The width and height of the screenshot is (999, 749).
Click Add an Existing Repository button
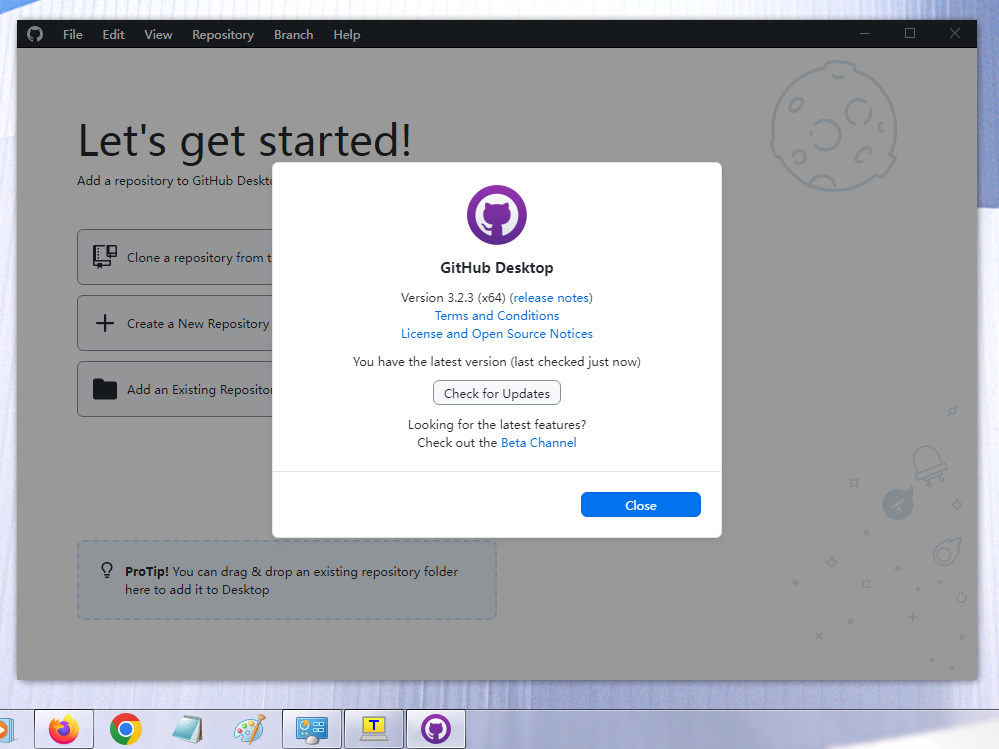click(175, 389)
